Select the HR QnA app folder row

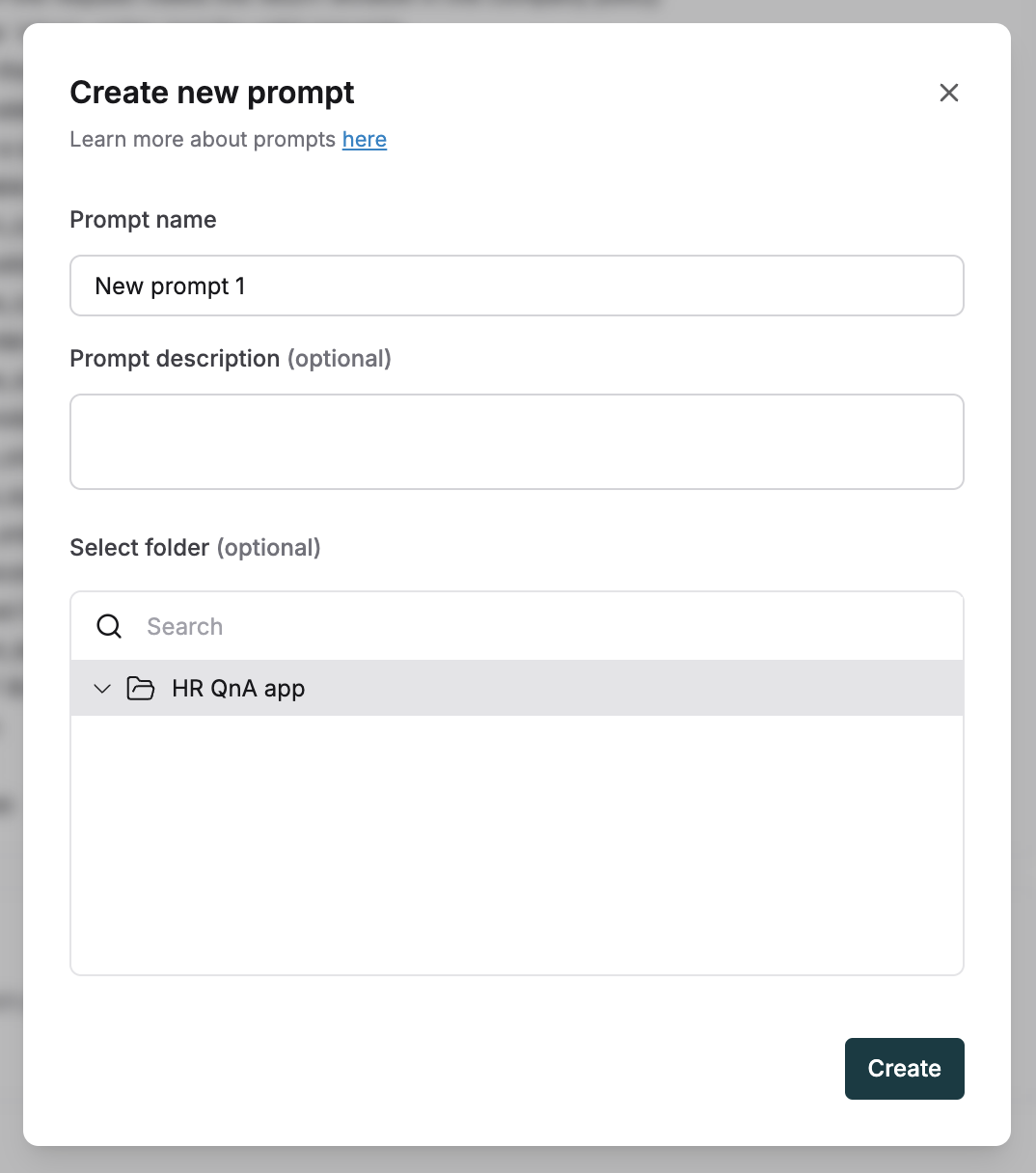coord(517,688)
